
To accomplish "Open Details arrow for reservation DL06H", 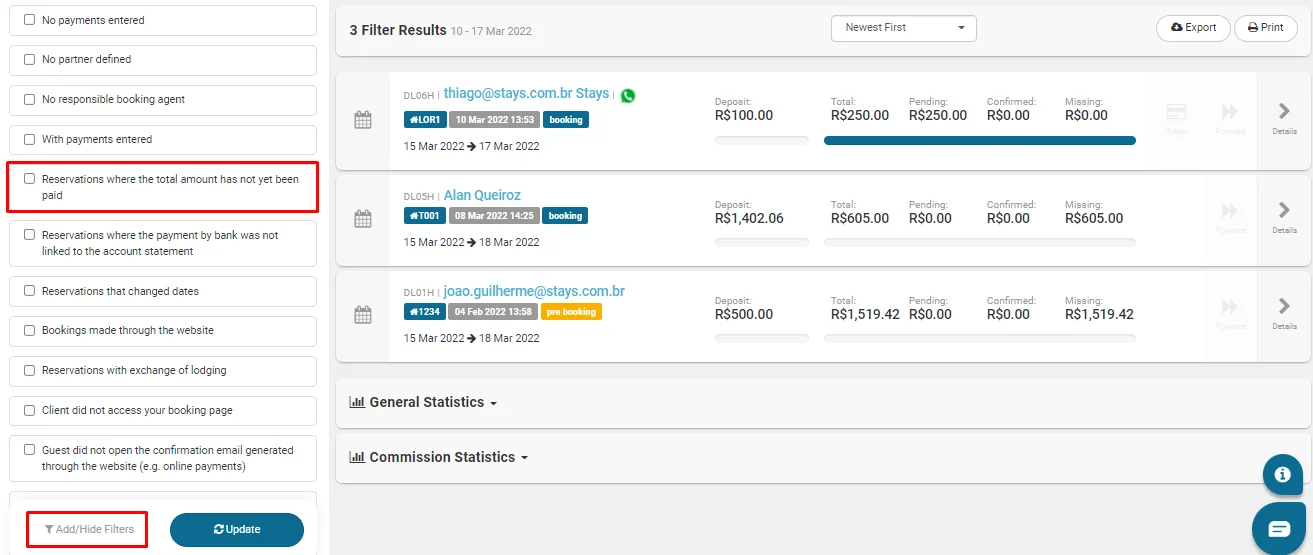I will [1284, 118].
